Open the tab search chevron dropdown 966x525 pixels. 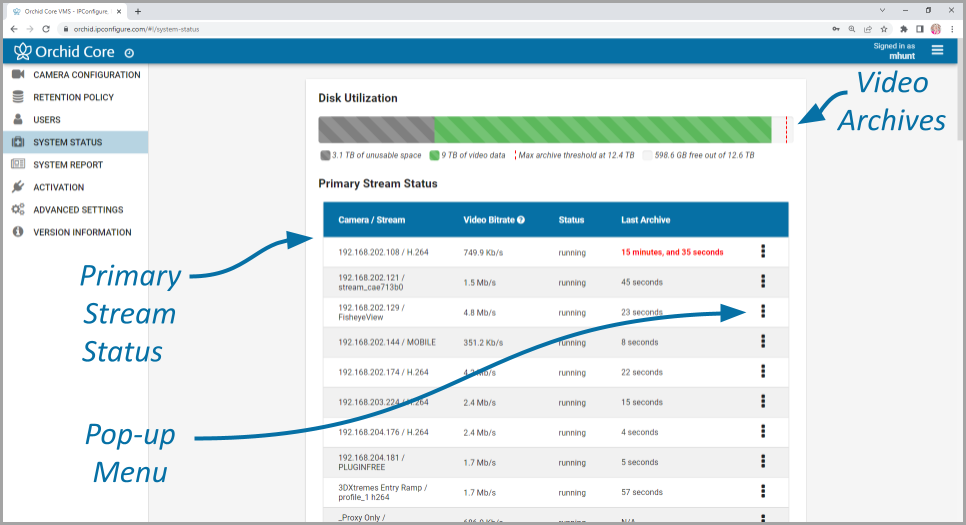882,10
